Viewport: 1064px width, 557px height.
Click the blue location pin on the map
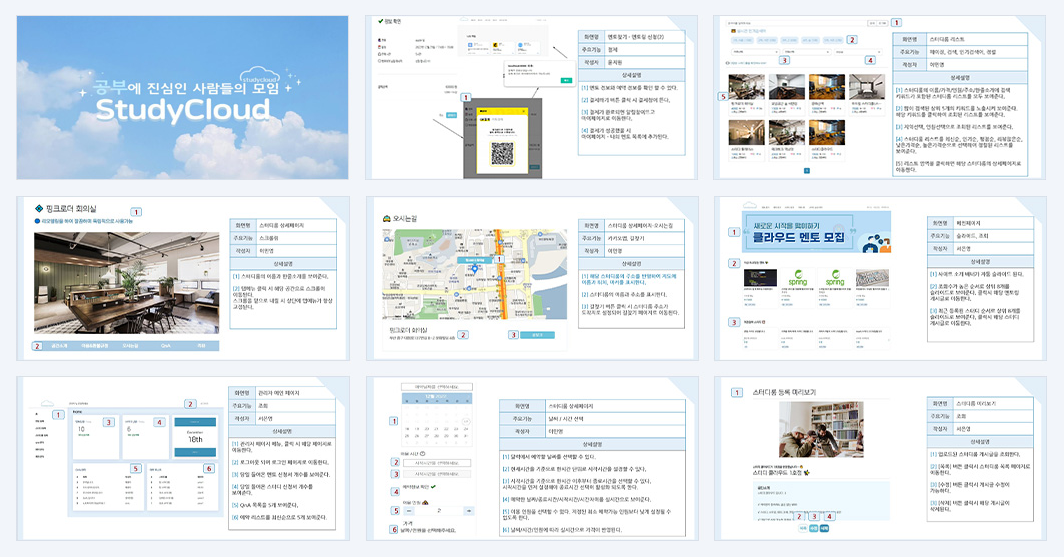point(474,269)
